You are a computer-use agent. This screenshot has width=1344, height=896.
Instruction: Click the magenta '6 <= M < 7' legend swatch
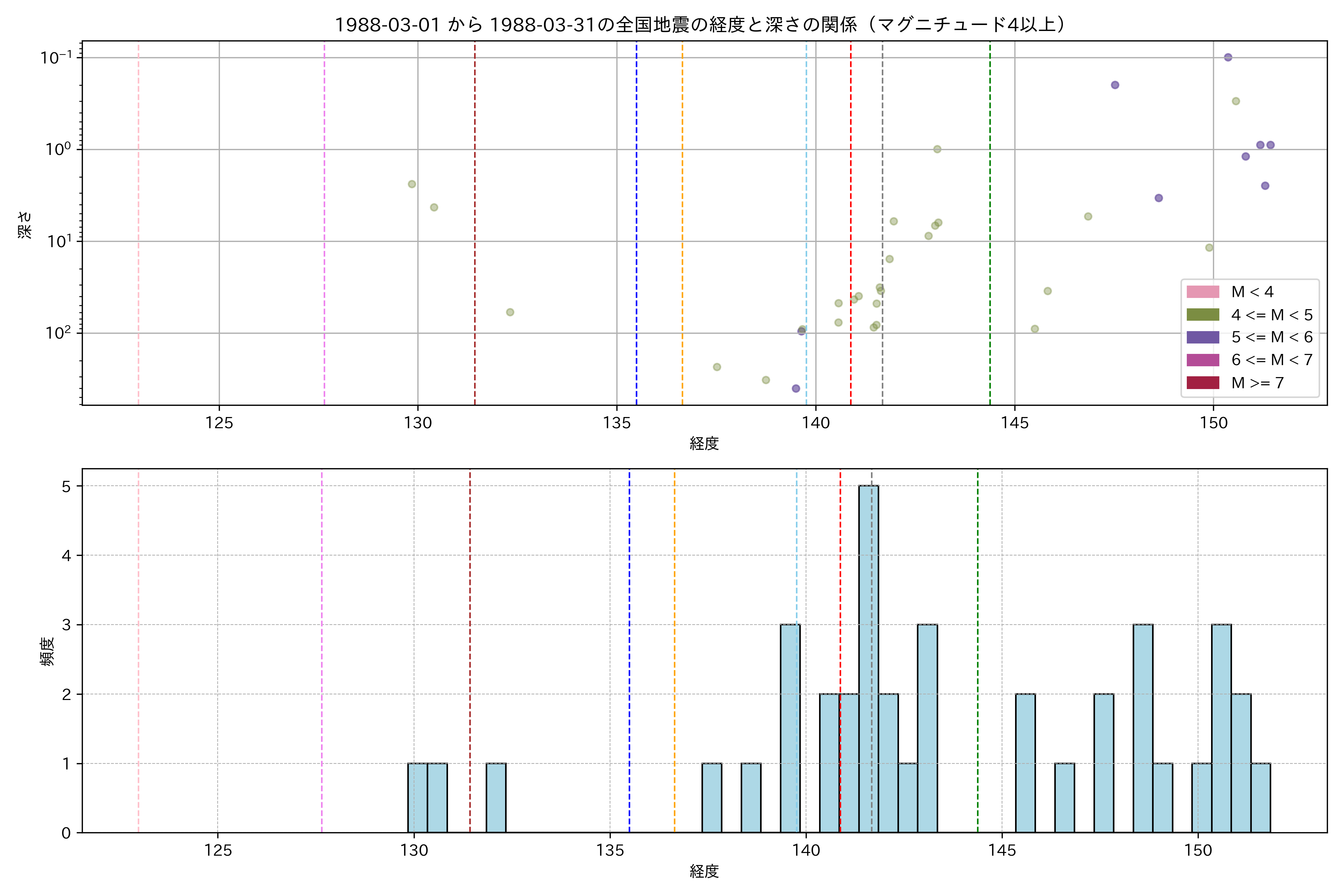point(1202,360)
